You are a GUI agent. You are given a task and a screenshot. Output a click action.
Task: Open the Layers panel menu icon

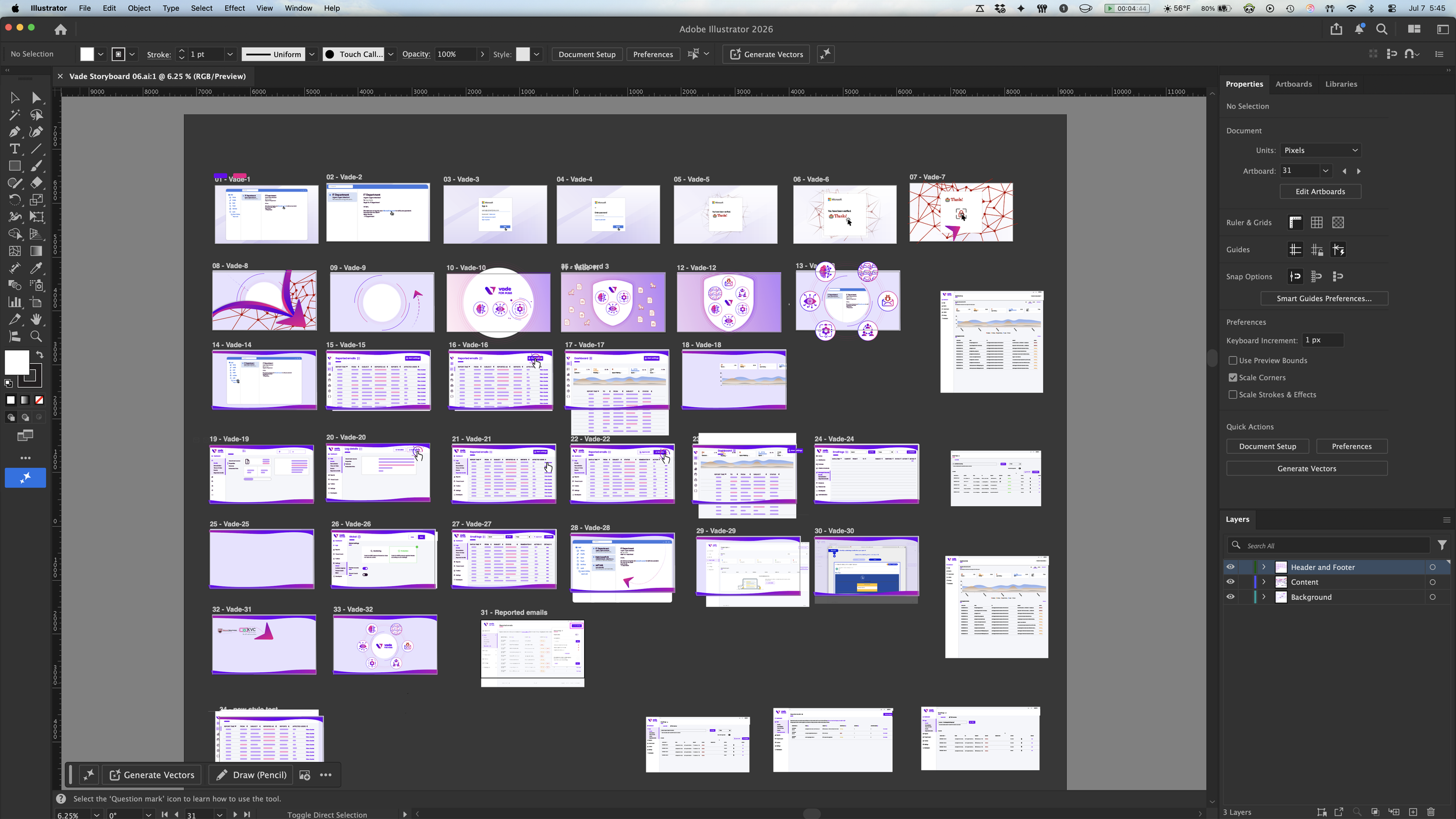[x=1446, y=520]
